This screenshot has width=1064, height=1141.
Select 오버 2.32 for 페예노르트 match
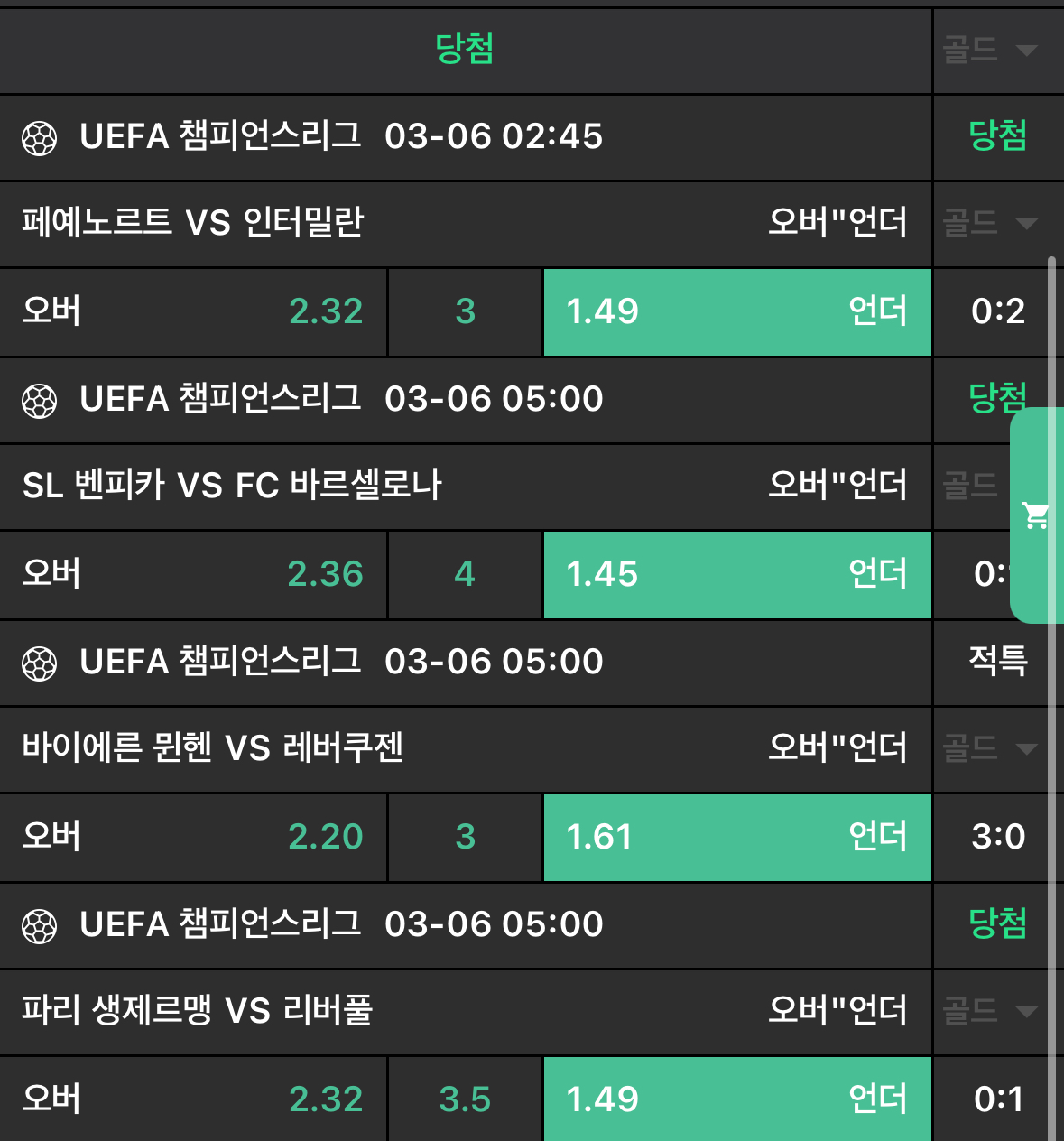pyautogui.click(x=193, y=311)
